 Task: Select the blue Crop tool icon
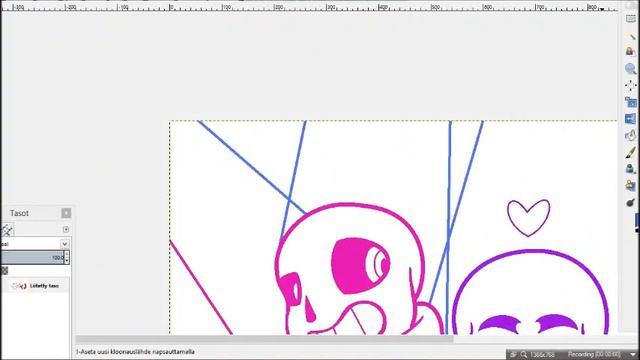tap(631, 102)
